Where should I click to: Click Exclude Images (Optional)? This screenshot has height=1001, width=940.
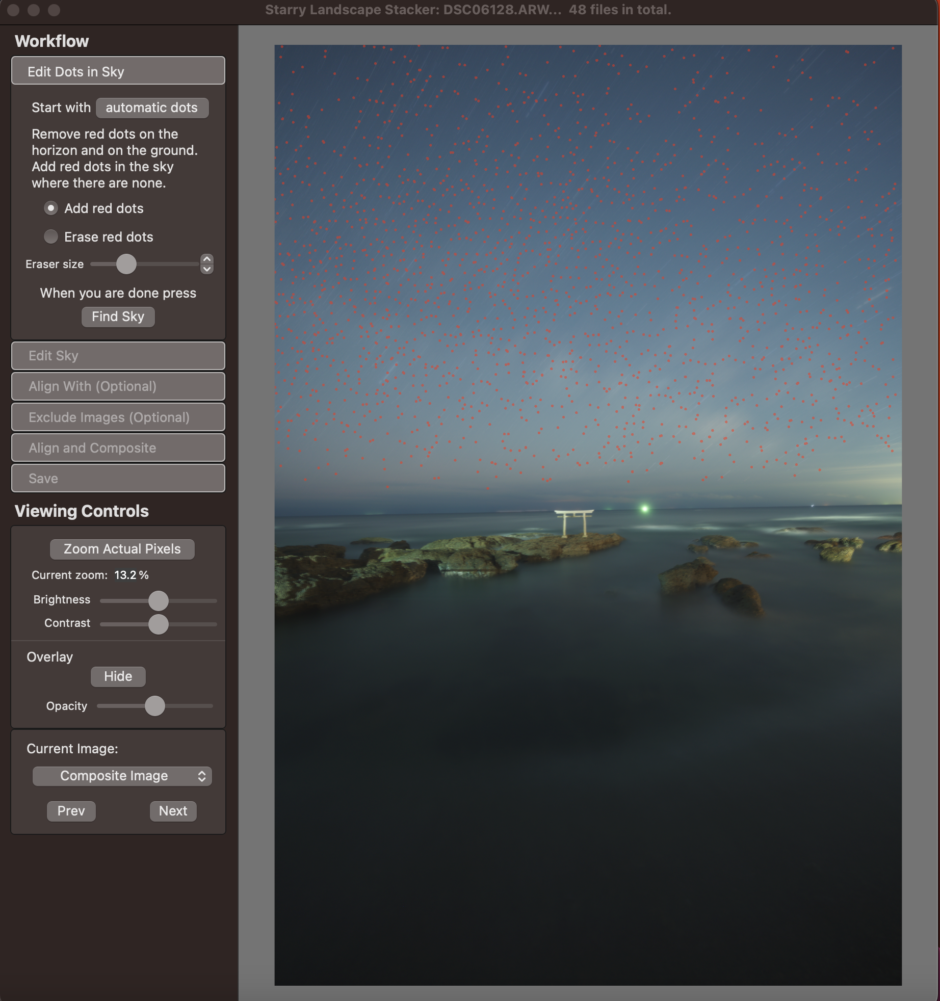[x=117, y=417]
